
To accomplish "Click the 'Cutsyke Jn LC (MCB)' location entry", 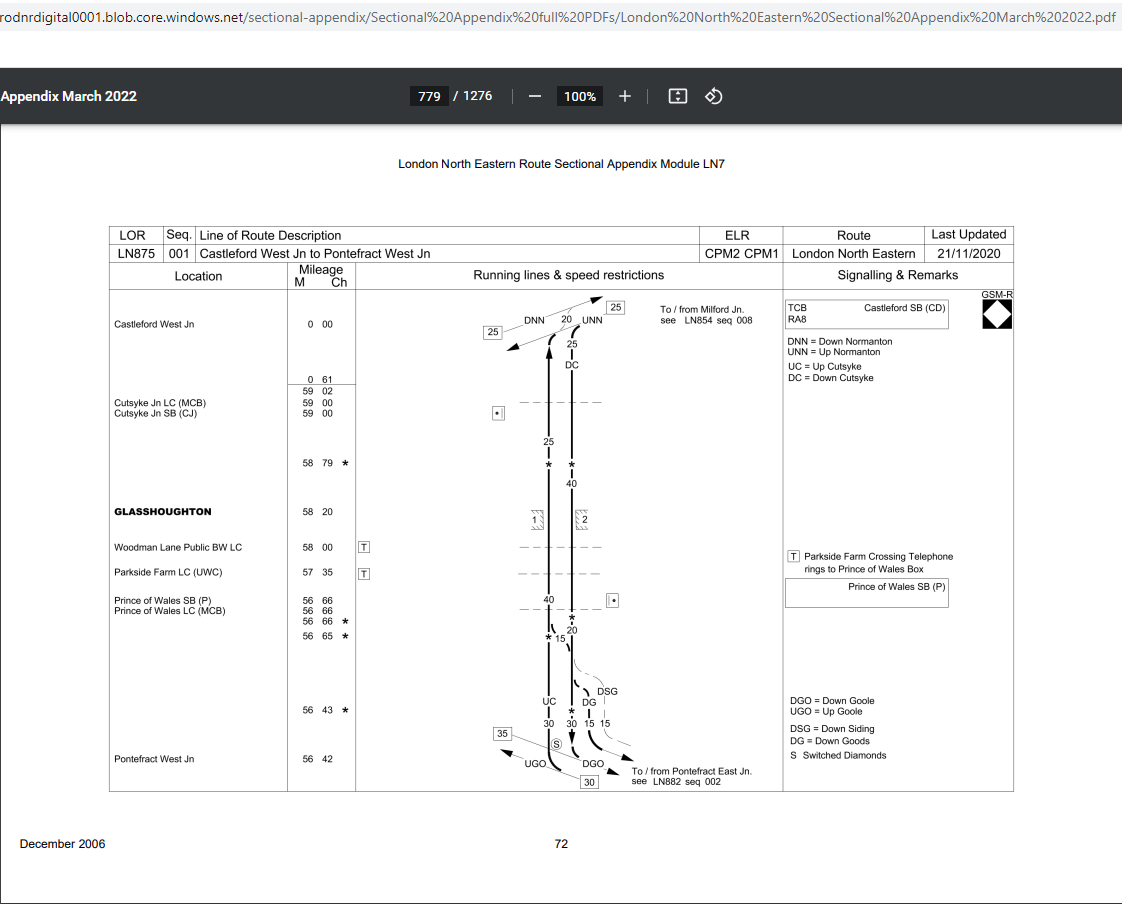I will tap(160, 403).
